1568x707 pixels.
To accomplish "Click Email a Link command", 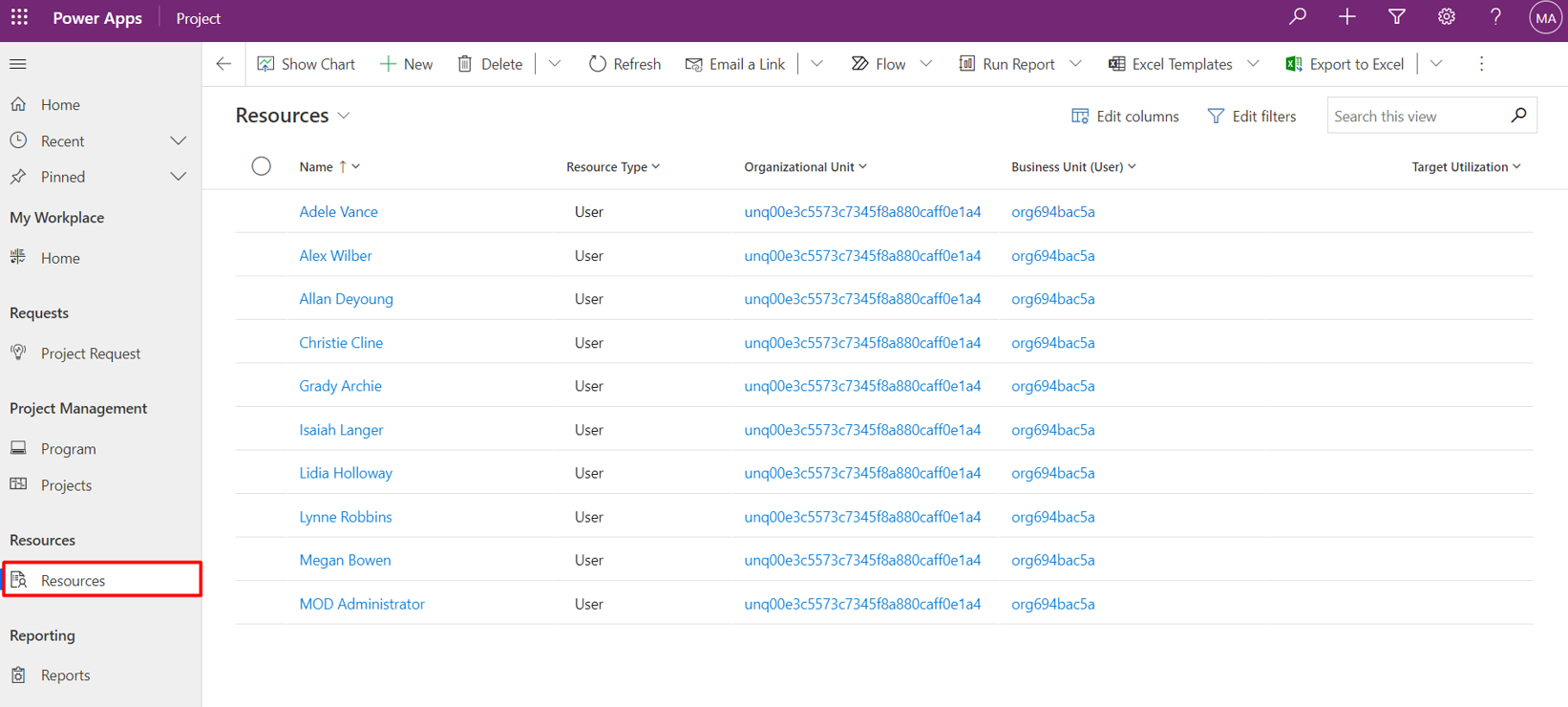I will (735, 64).
